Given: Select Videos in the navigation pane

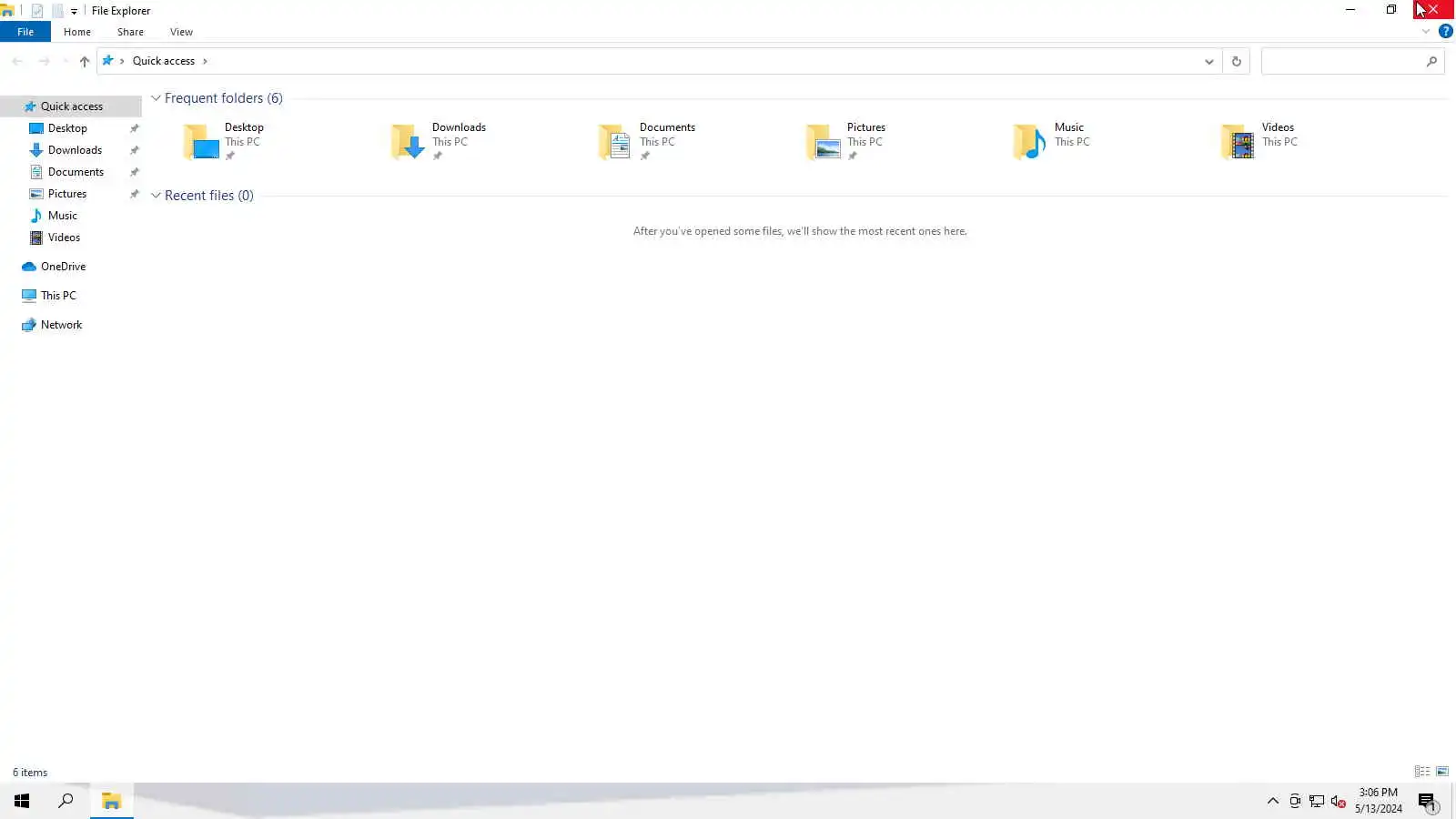Looking at the screenshot, I should (x=64, y=238).
